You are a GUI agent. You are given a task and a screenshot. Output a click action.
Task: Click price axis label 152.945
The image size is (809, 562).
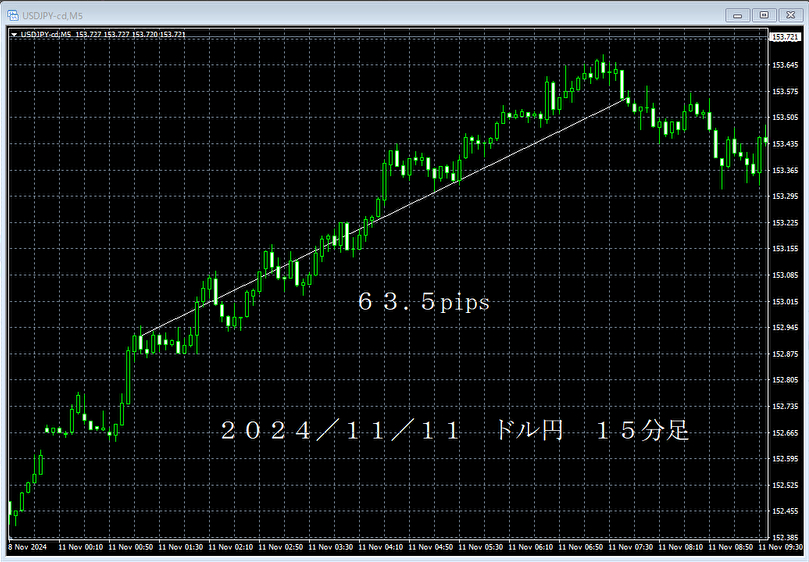pyautogui.click(x=785, y=327)
